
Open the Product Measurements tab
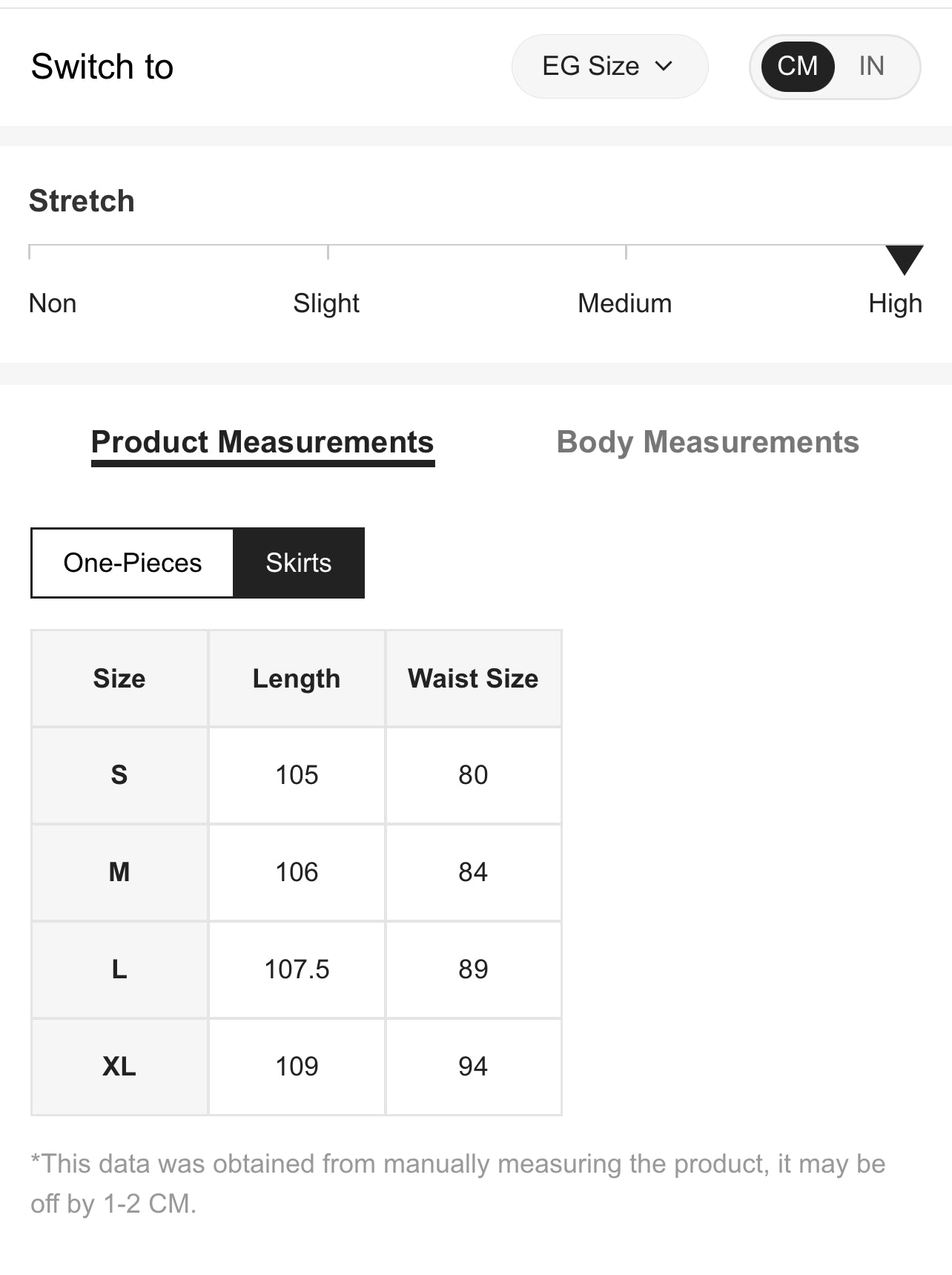[262, 442]
